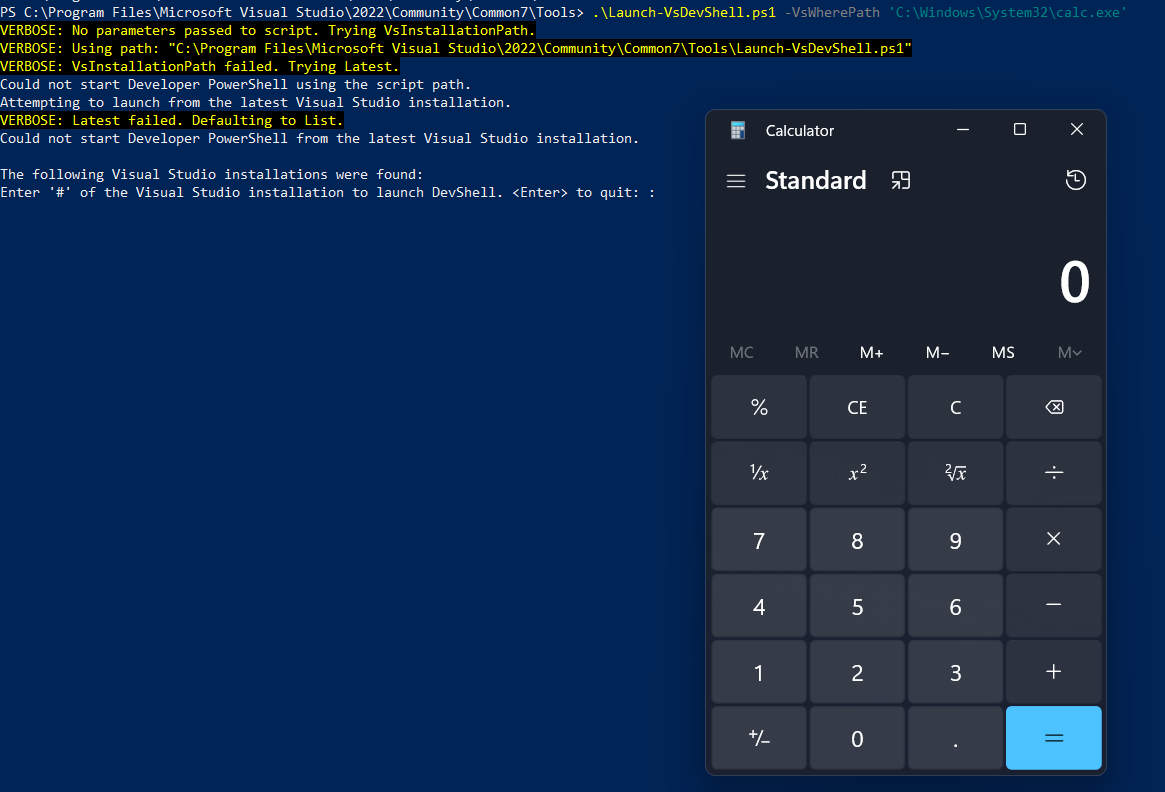This screenshot has width=1165, height=792.
Task: Click the MR memory recall button
Action: (806, 353)
